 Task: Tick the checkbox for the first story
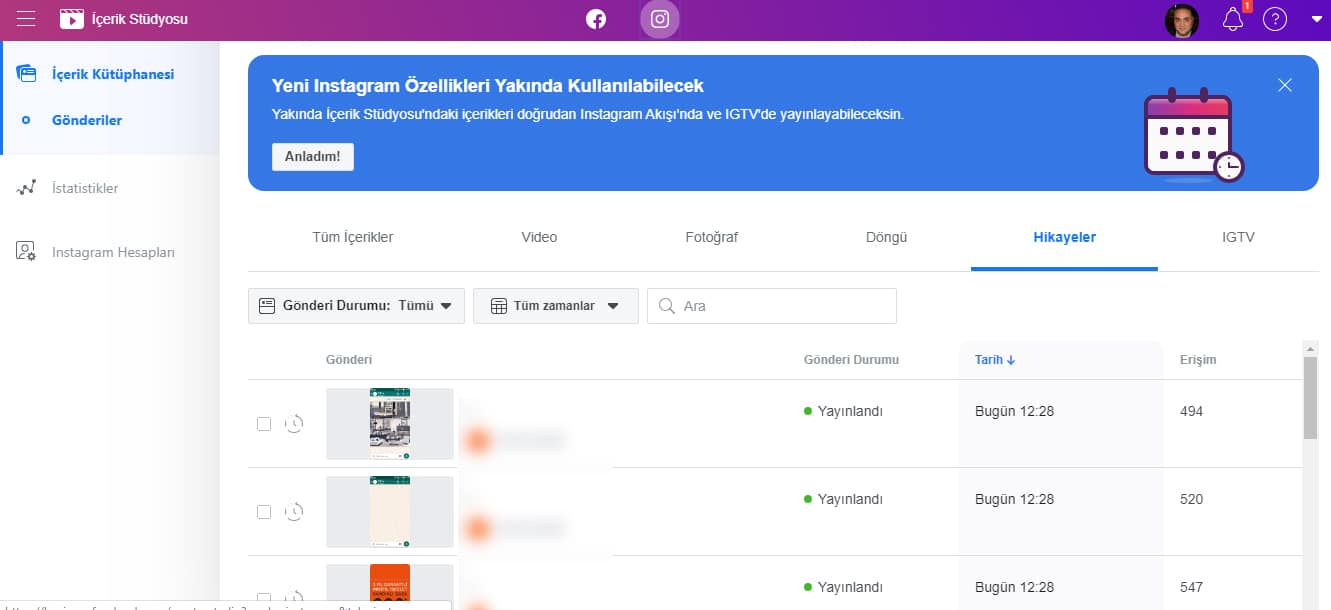(x=264, y=424)
